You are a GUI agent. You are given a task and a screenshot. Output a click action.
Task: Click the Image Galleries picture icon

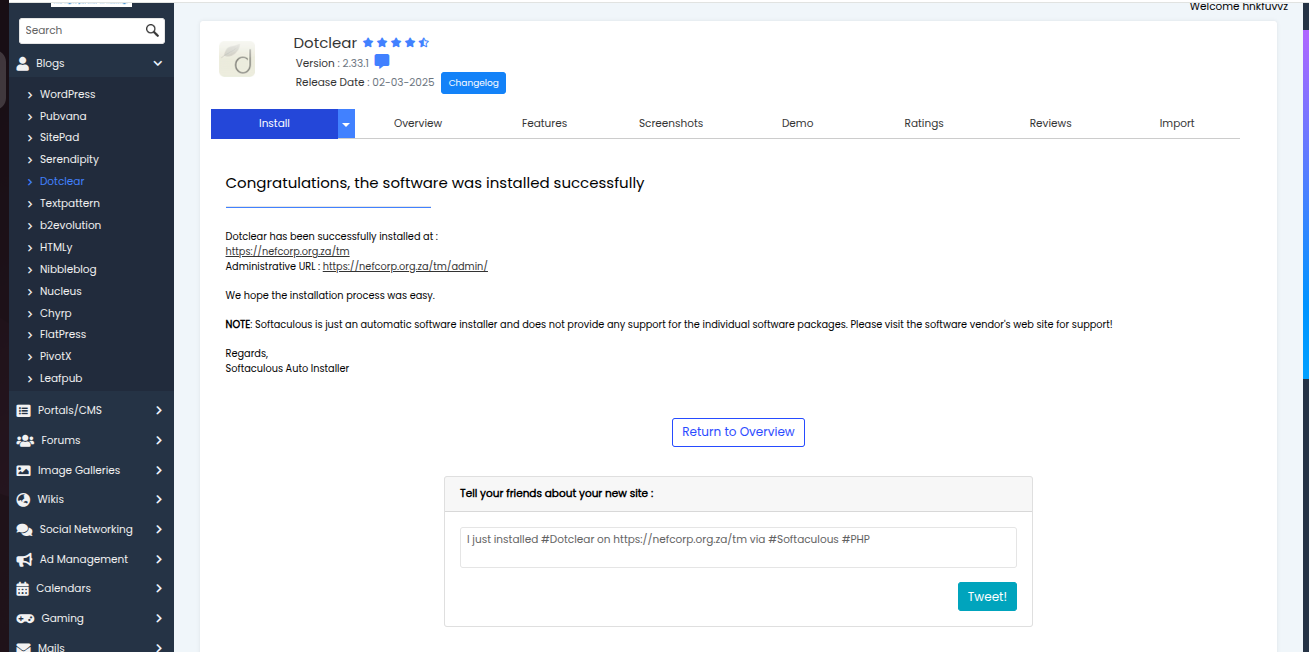coord(23,470)
